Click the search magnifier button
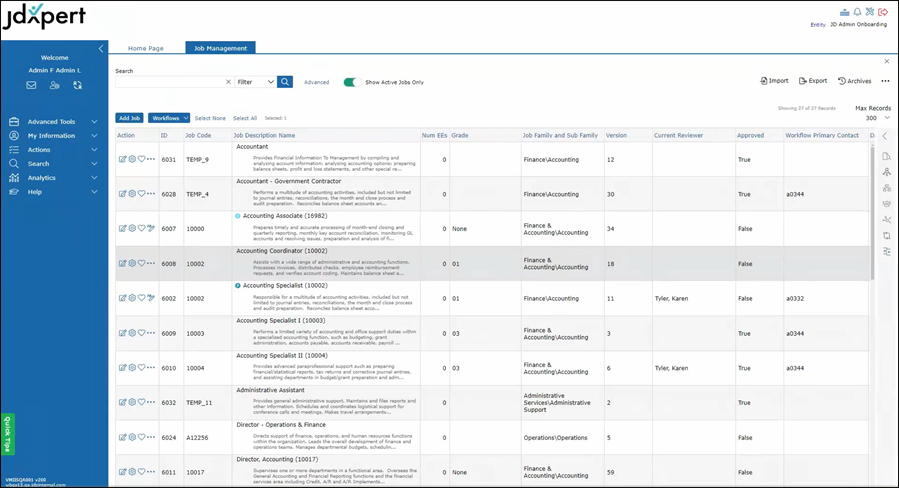The height and width of the screenshot is (488, 899). click(x=285, y=82)
